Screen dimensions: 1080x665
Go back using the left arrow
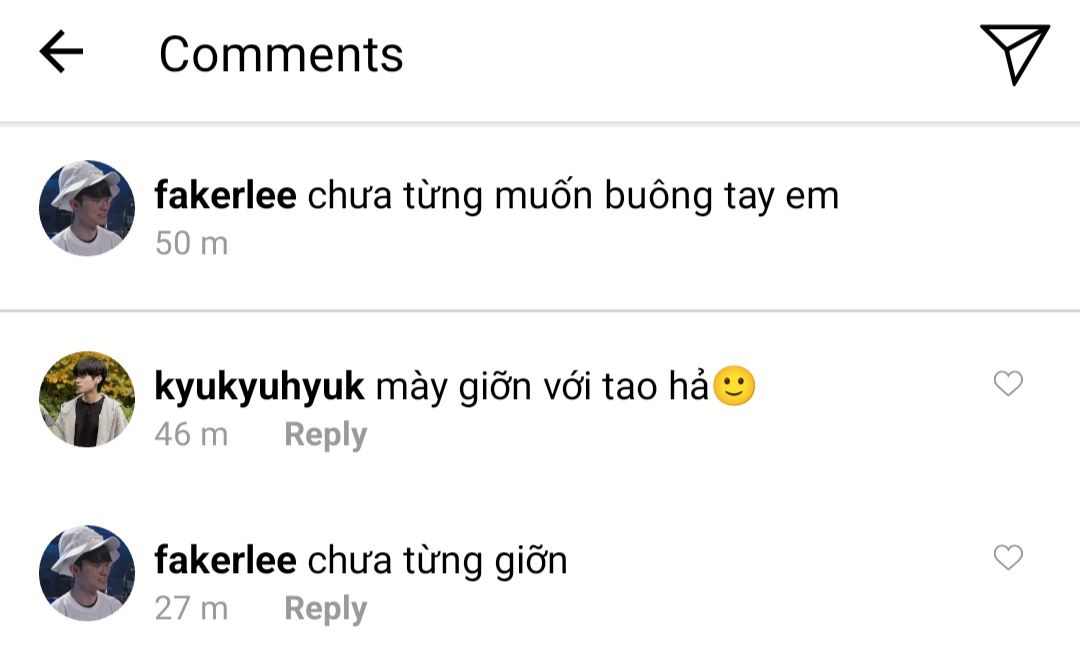pyautogui.click(x=60, y=52)
